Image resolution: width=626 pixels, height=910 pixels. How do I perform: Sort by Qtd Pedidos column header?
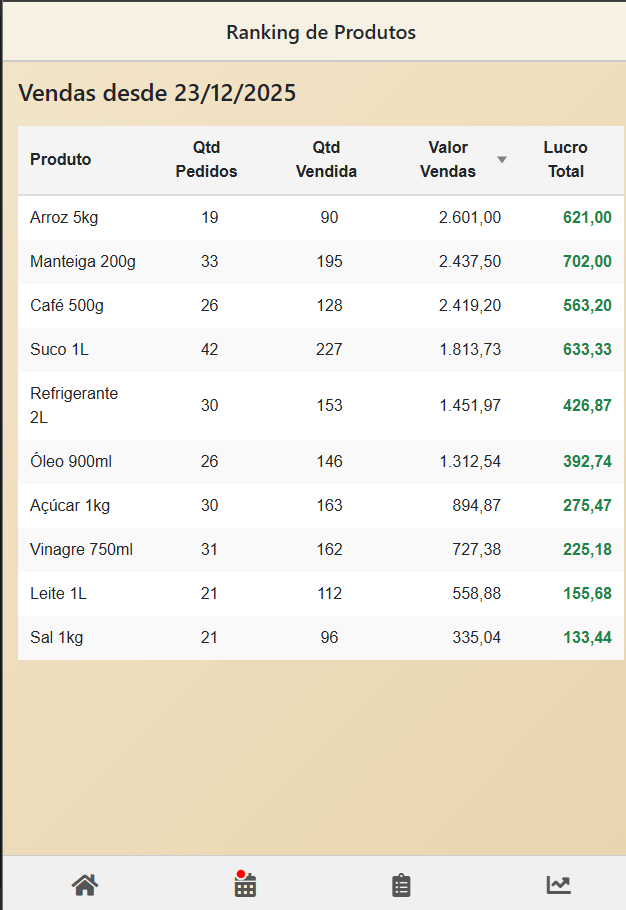(206, 160)
